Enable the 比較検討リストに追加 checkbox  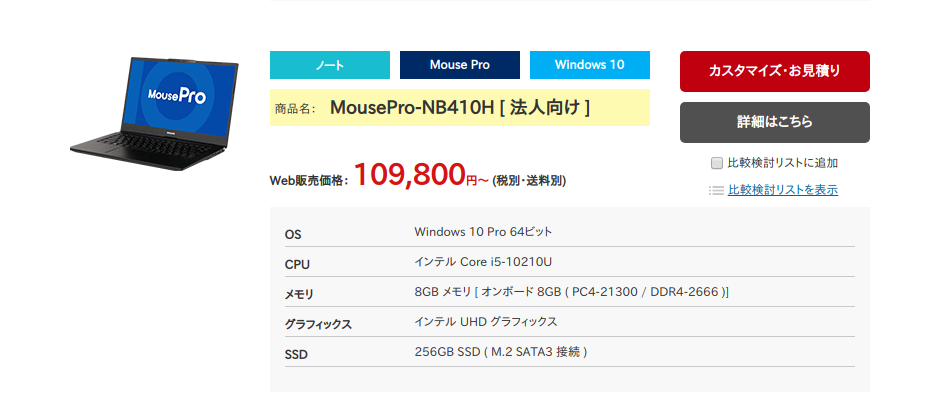[717, 163]
